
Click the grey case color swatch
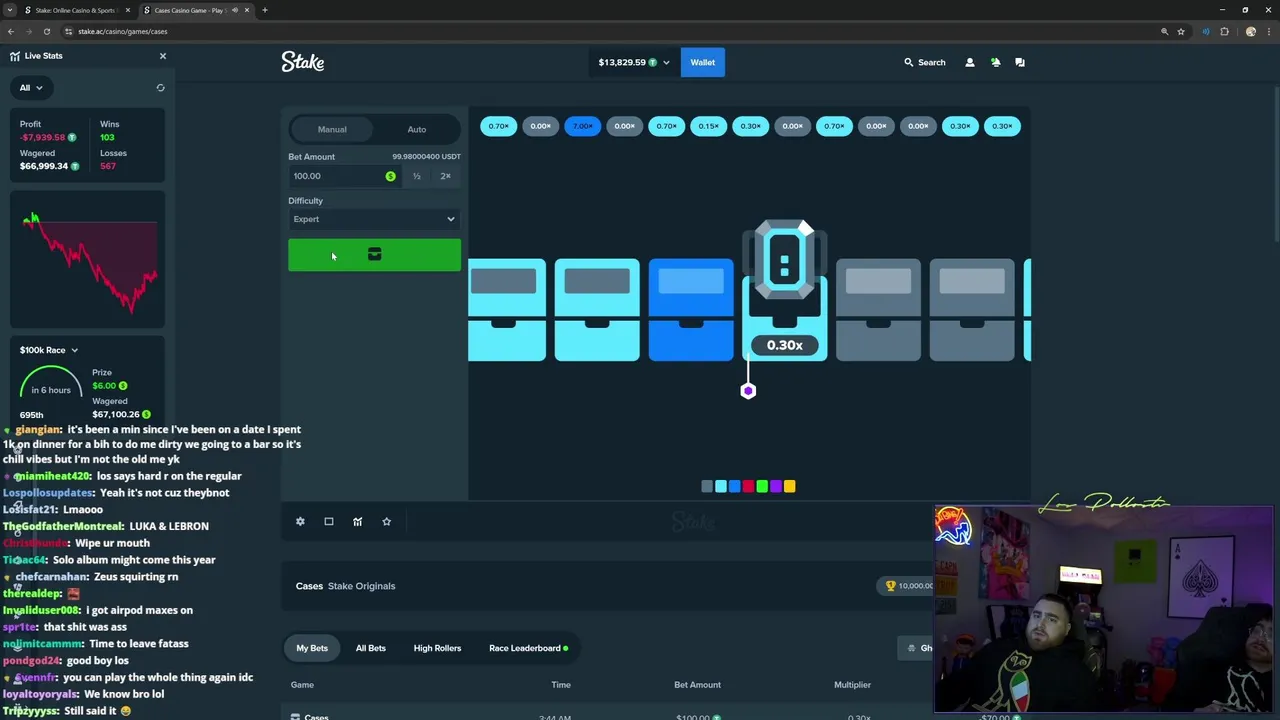click(x=707, y=486)
